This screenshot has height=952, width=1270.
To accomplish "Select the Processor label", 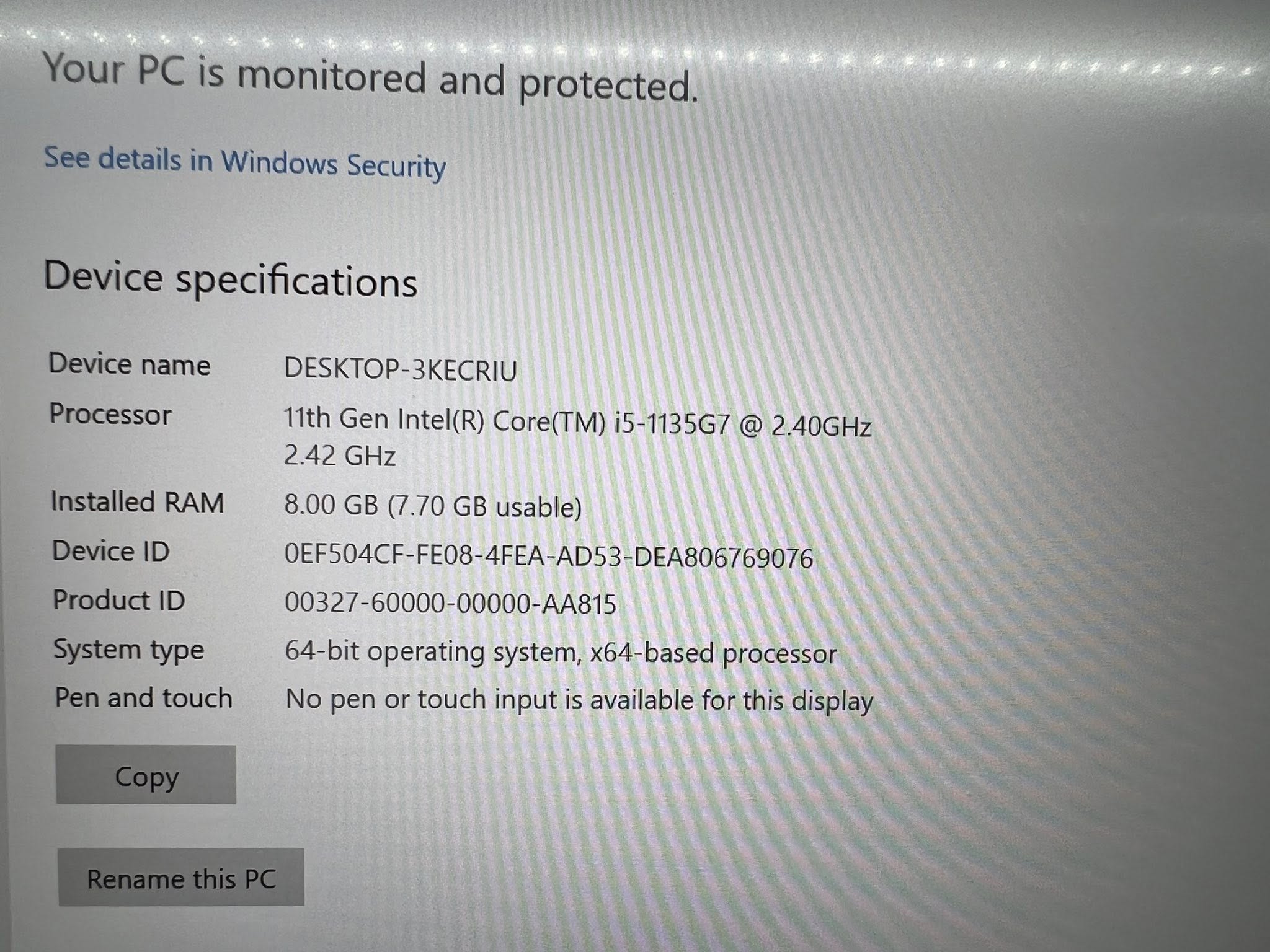I will tap(110, 415).
